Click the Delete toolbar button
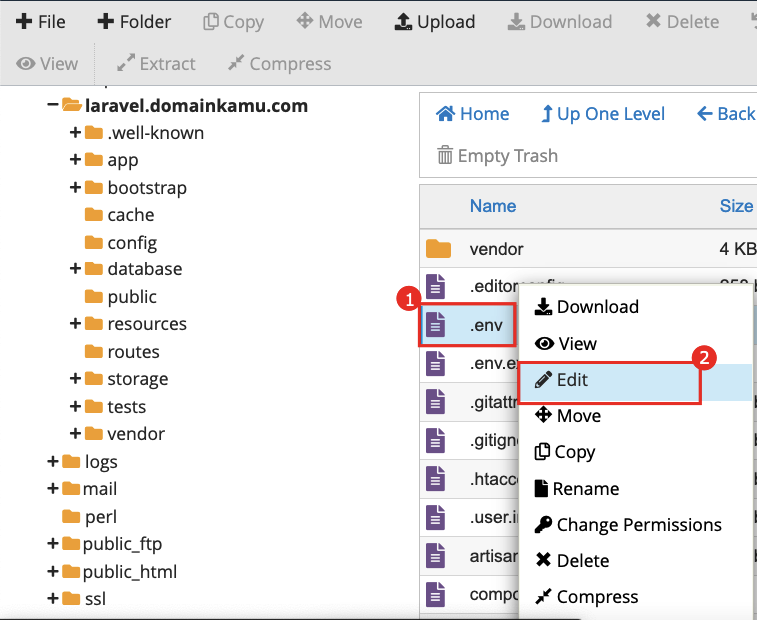Screen dimensions: 757x620 pos(682,22)
